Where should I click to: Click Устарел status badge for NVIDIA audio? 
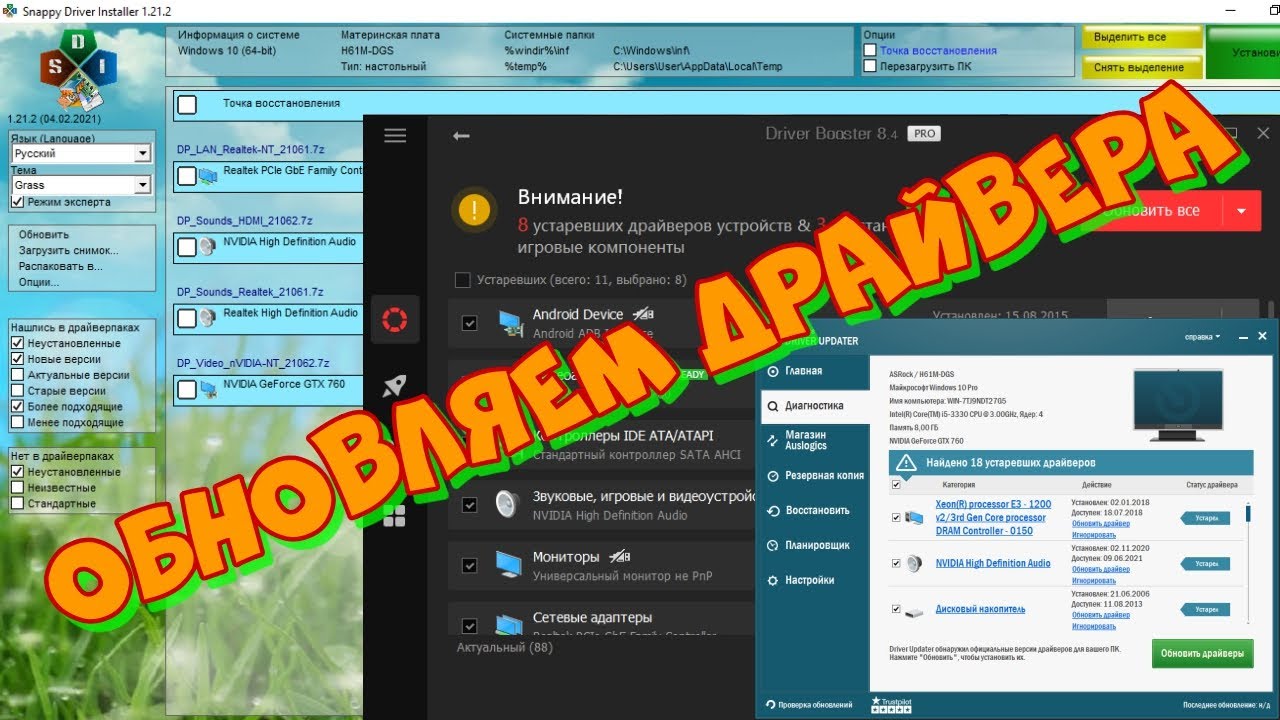1204,564
